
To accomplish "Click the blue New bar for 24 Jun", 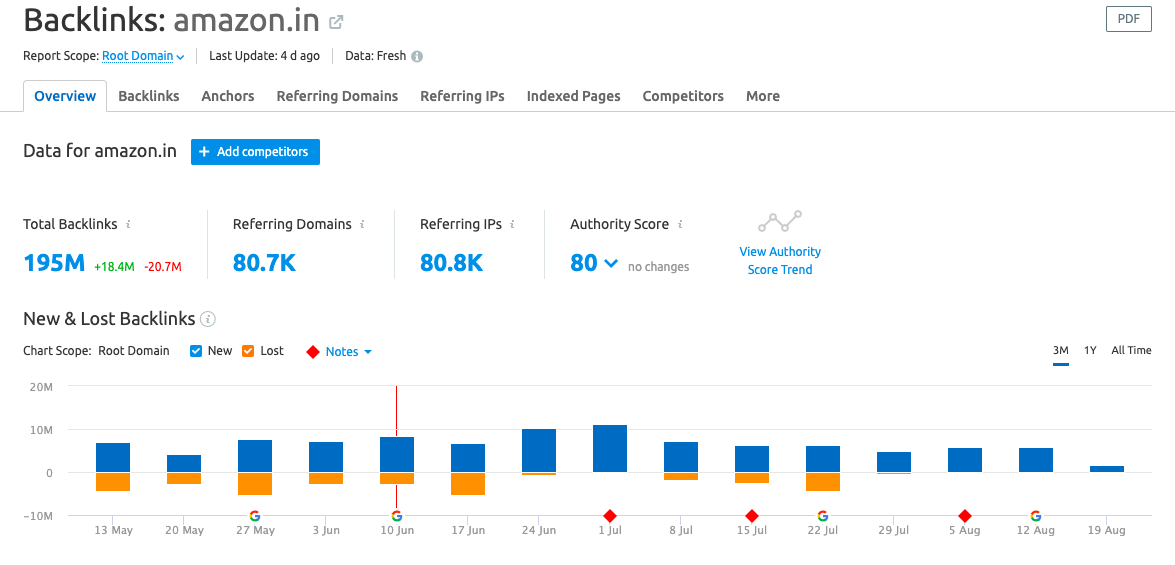I will 539,450.
